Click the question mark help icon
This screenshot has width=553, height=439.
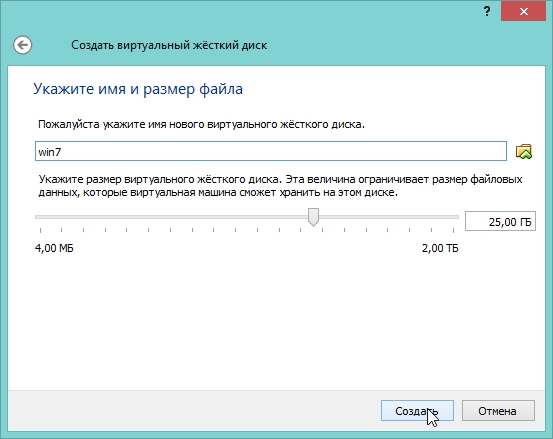click(x=487, y=12)
